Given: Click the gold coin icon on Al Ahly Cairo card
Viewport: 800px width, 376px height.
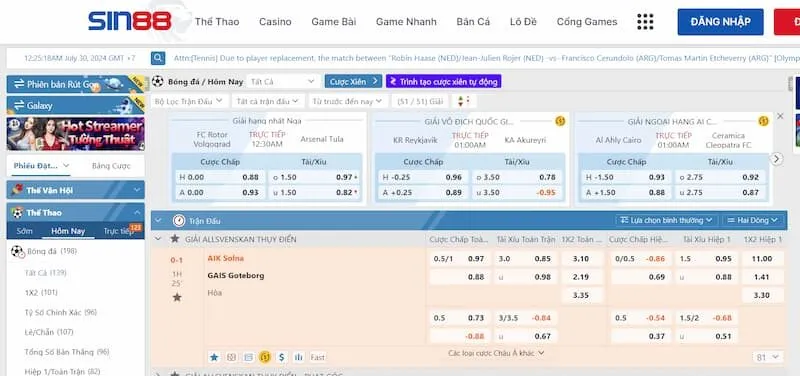Looking at the screenshot, I should pyautogui.click(x=763, y=121).
